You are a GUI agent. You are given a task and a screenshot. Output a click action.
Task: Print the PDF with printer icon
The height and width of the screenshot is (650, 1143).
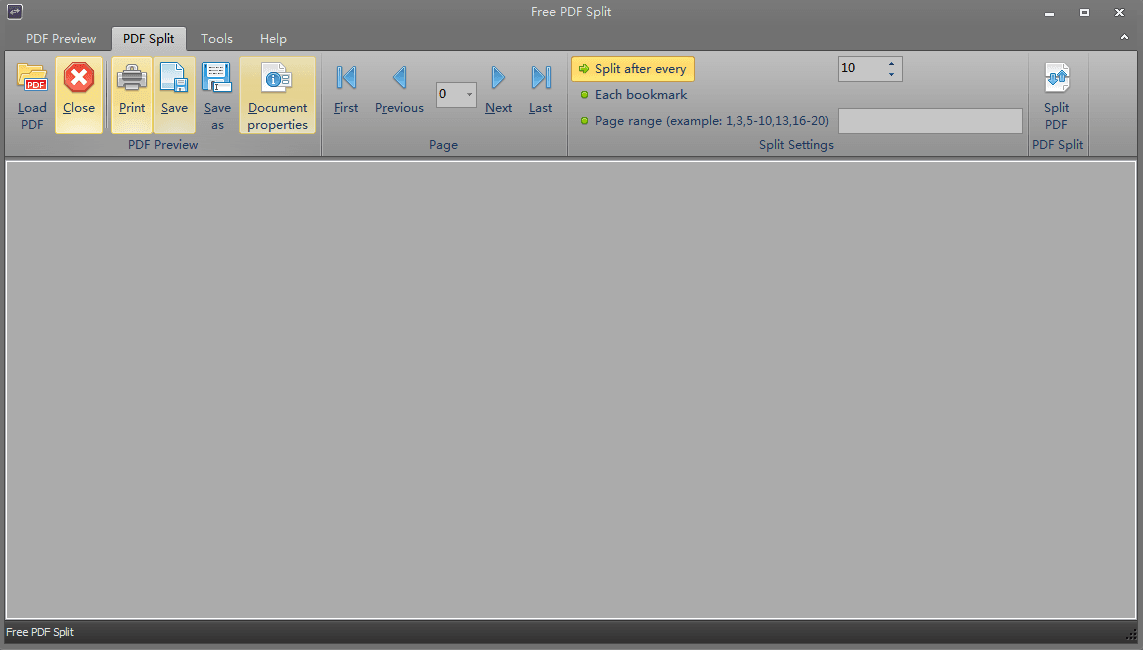click(x=132, y=95)
